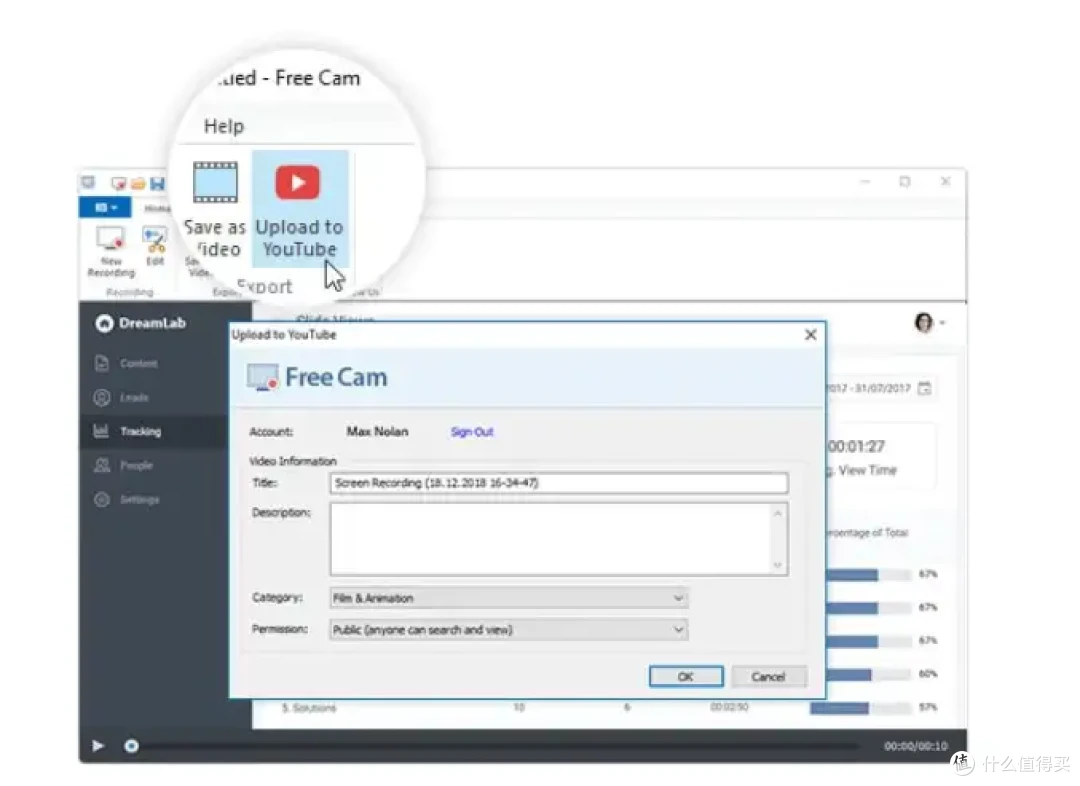Screen dimensions: 1080x786
Task: Click the play button in the player bar
Action: (x=98, y=745)
